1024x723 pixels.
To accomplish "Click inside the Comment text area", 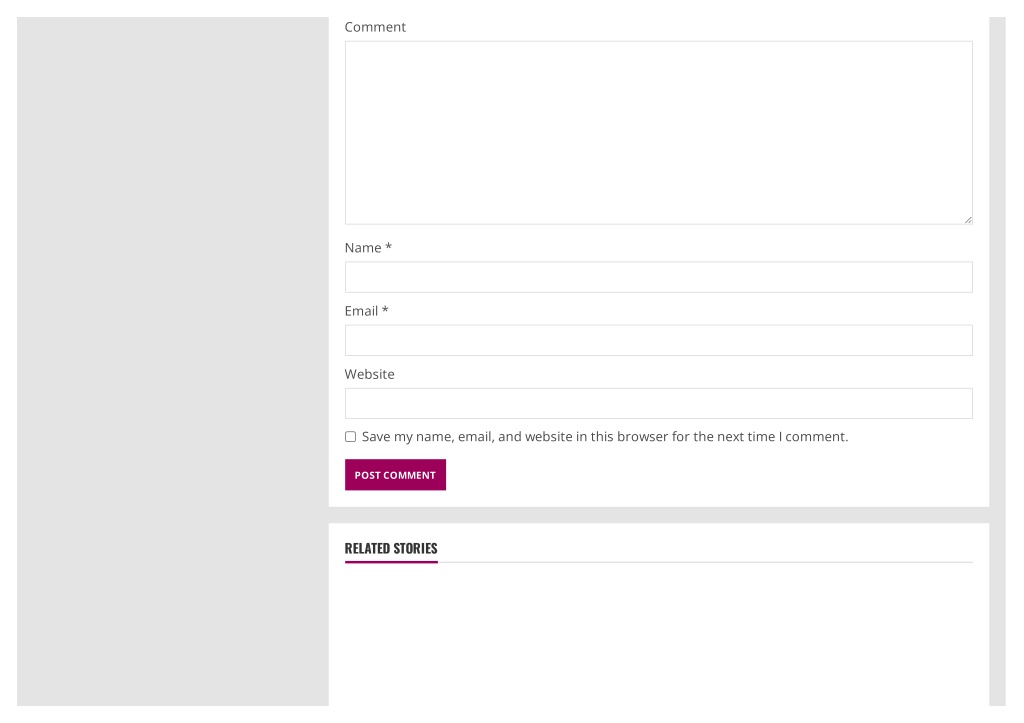I will 658,133.
